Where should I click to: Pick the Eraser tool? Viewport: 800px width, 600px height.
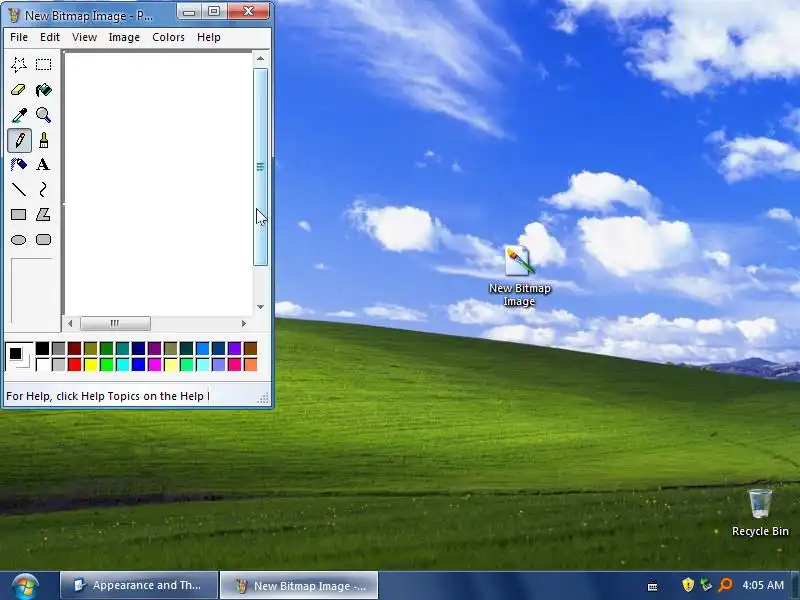point(19,90)
